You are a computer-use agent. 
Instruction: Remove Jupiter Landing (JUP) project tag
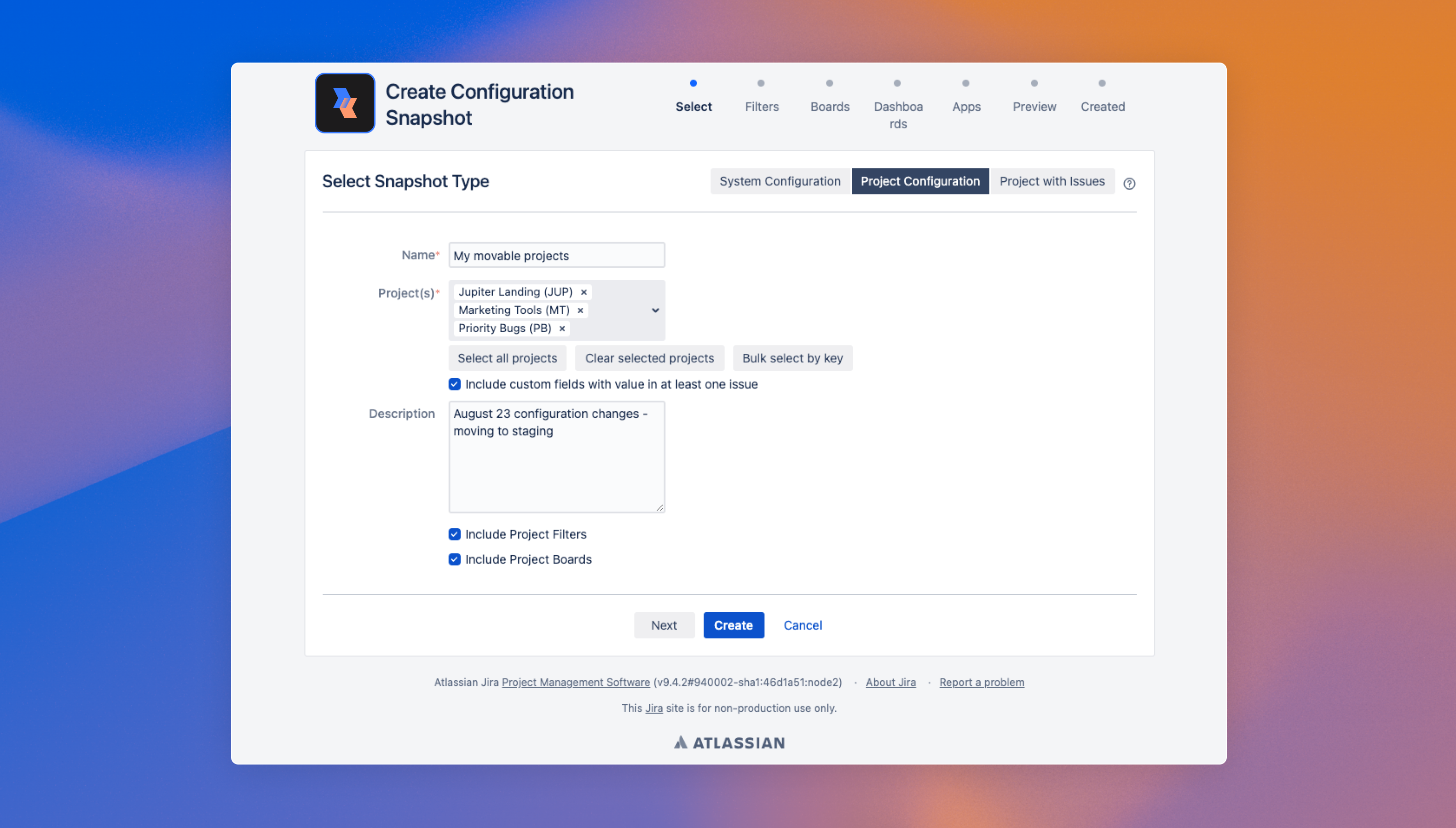pos(584,292)
